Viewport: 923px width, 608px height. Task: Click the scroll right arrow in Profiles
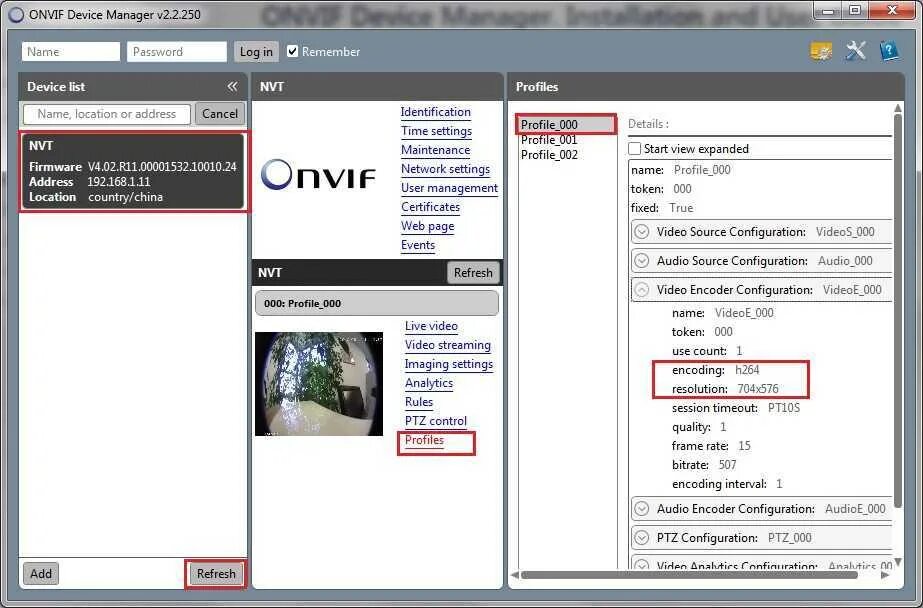click(x=885, y=575)
